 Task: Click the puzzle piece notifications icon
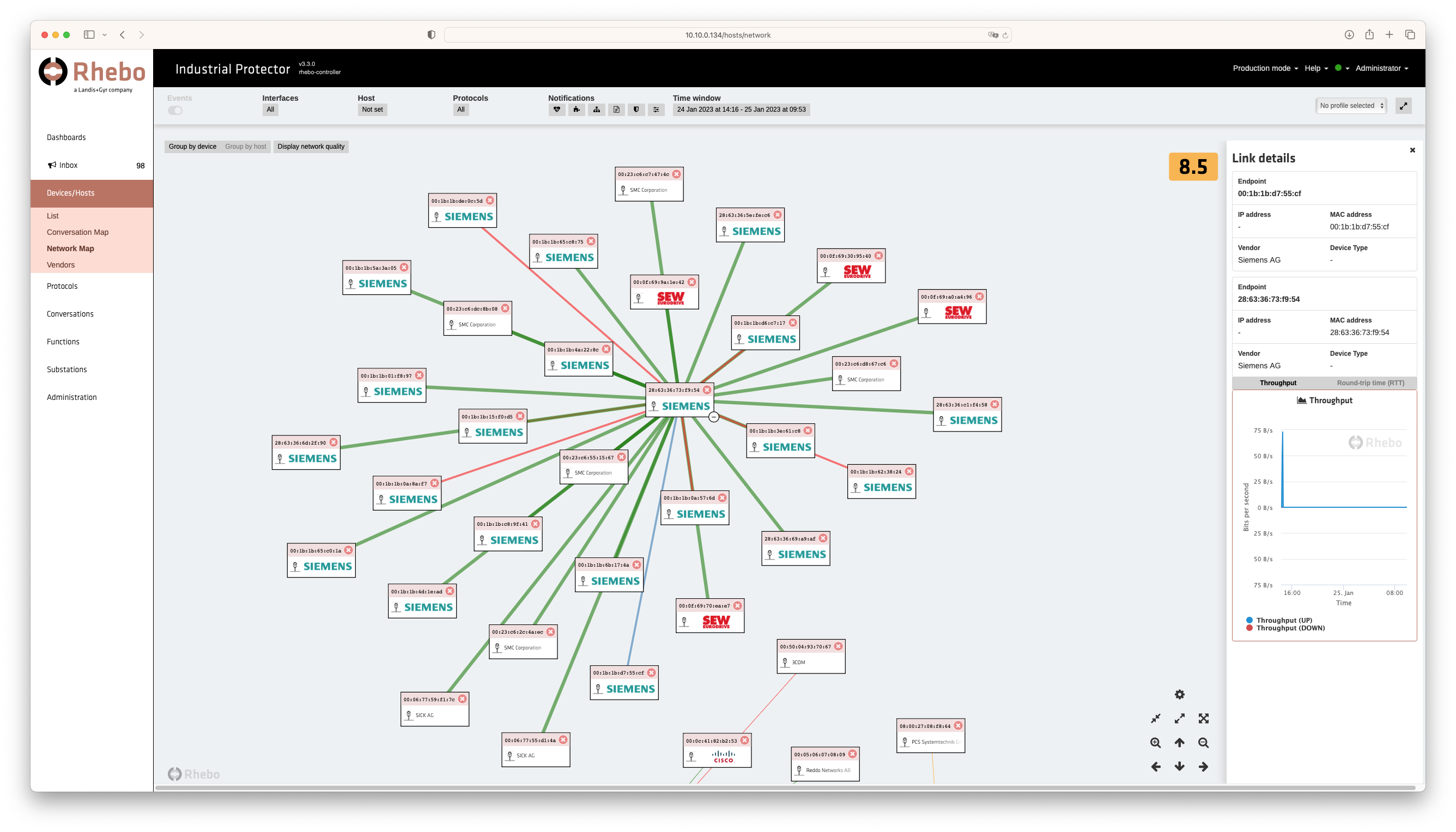click(x=577, y=110)
